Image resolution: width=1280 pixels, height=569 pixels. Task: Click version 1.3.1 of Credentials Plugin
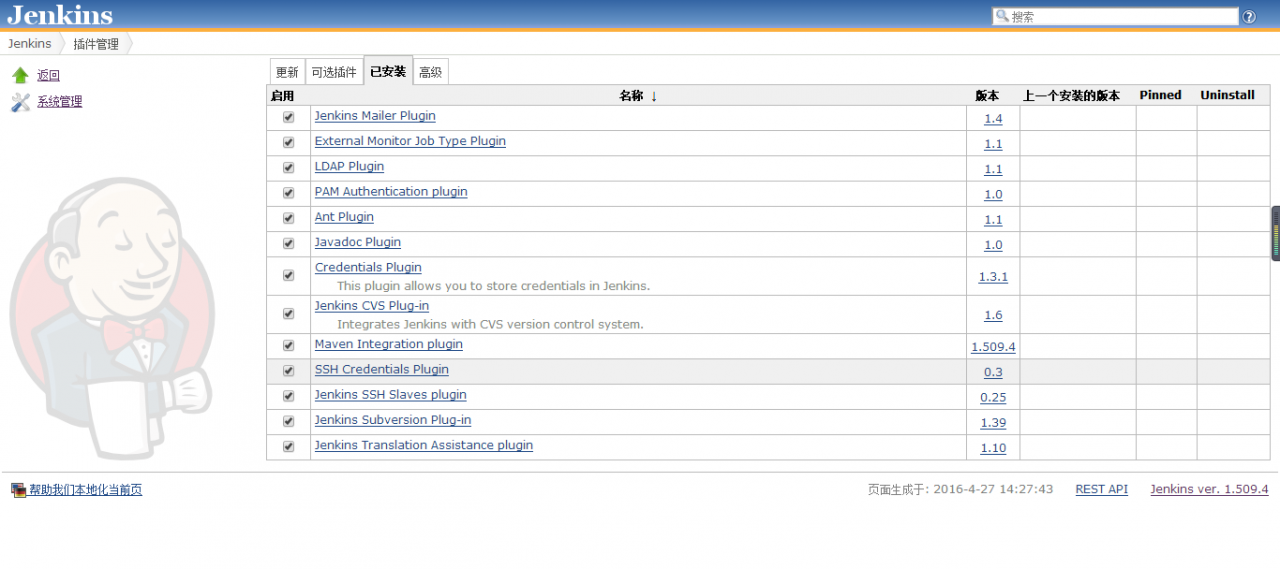(993, 277)
